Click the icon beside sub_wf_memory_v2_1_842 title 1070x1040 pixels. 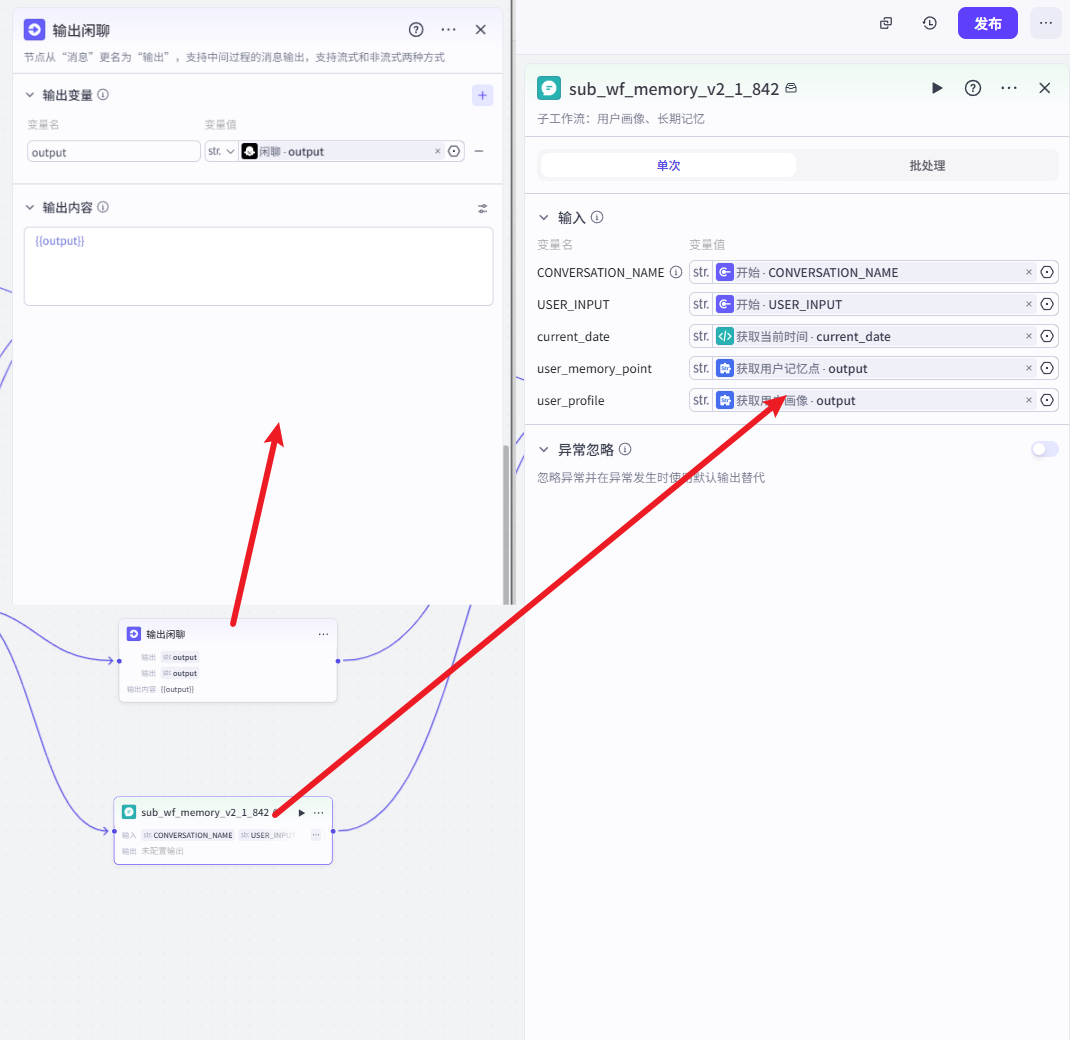click(x=791, y=88)
